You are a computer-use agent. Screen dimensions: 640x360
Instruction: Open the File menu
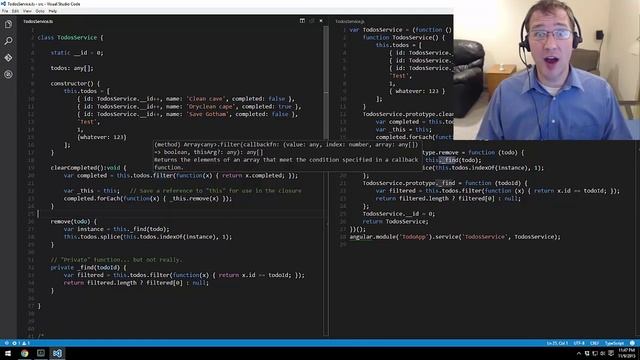5,11
